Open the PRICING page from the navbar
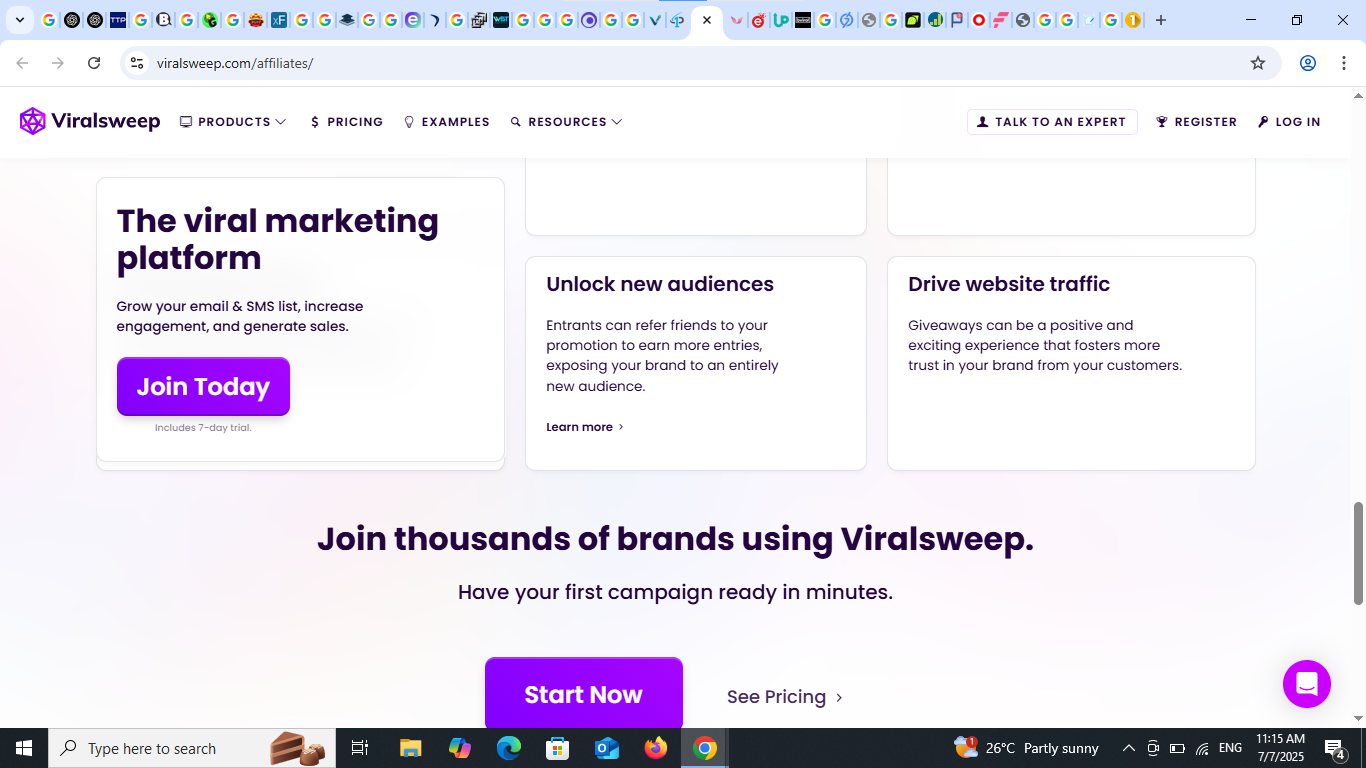 [347, 122]
